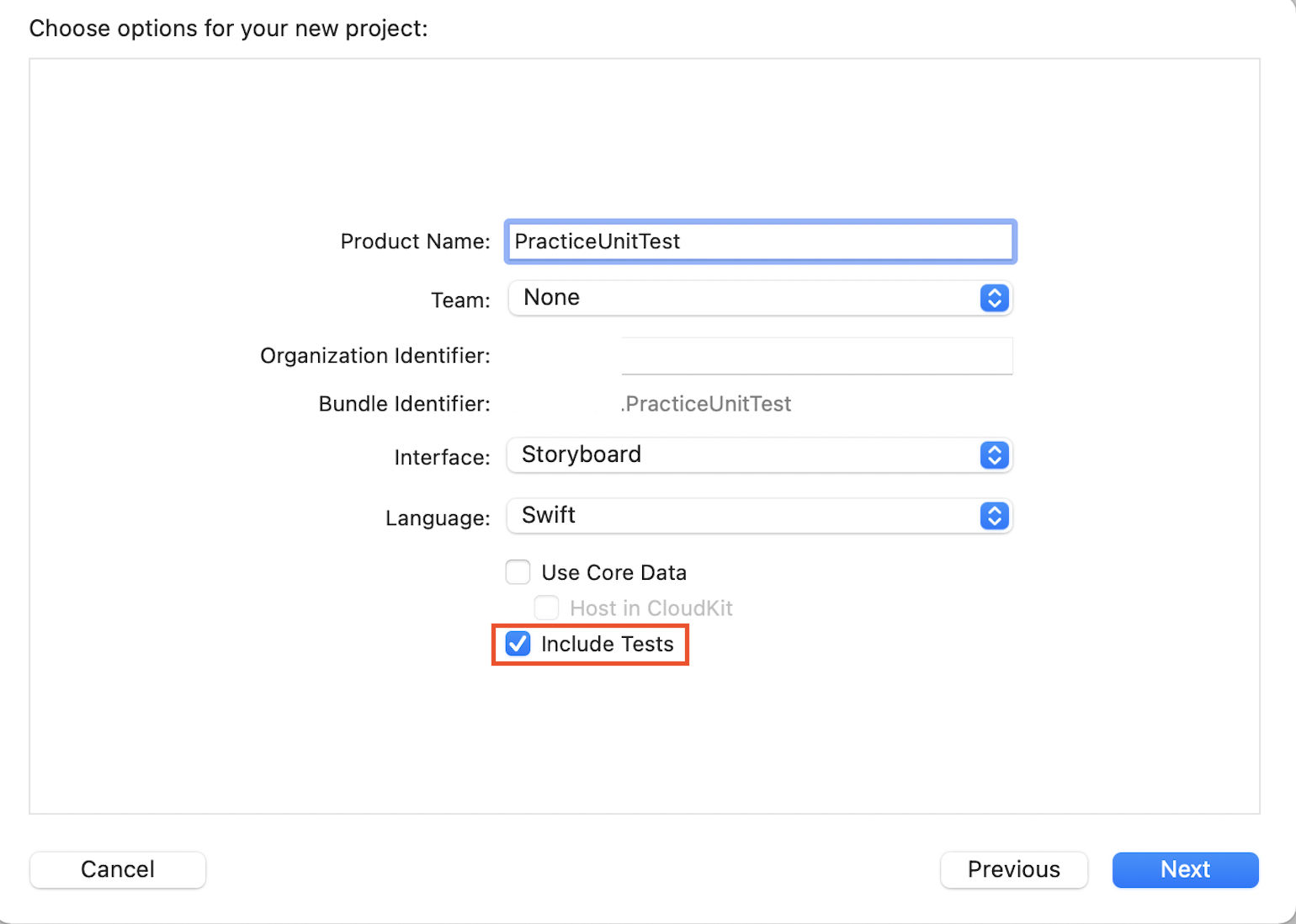Click the .PracticeUnitTest bundle identifier text

point(707,404)
